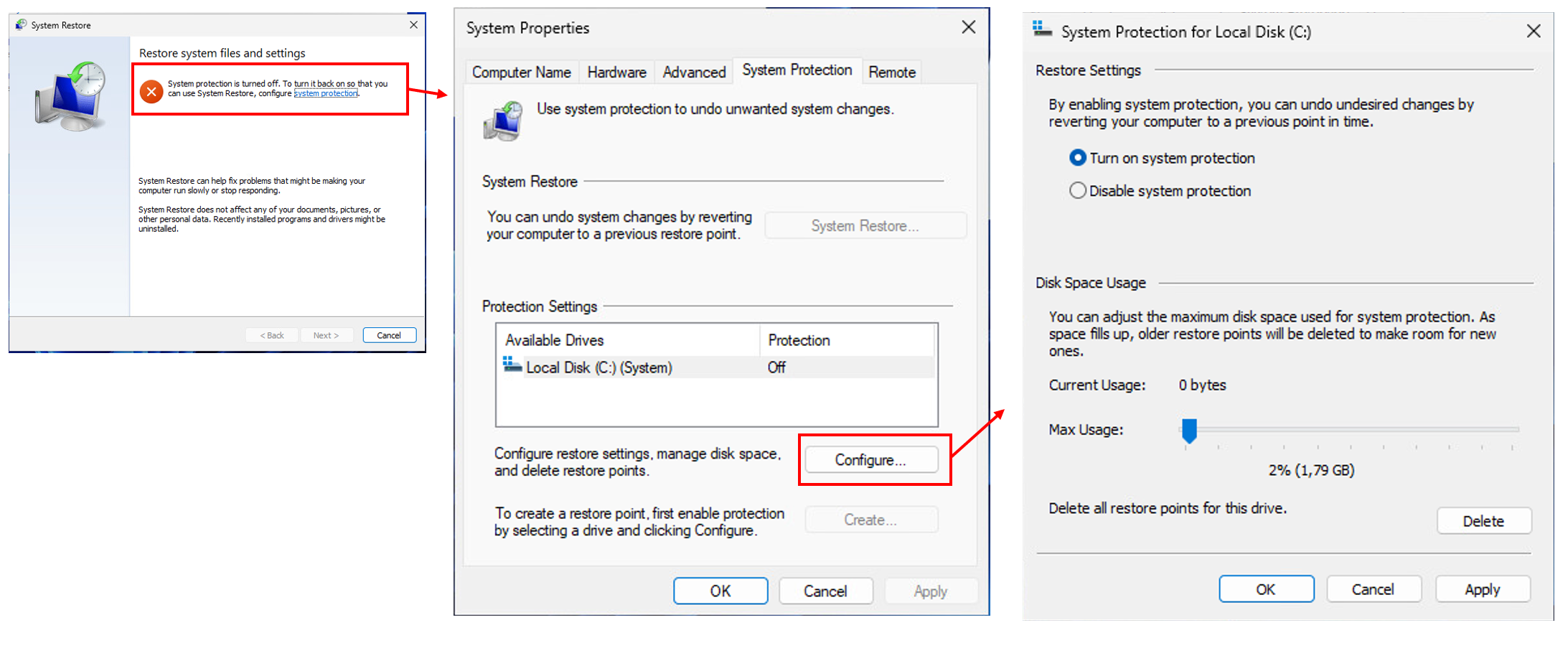Click the Local Disk (C:) drive icon
The height and width of the screenshot is (666, 1568).
512,365
